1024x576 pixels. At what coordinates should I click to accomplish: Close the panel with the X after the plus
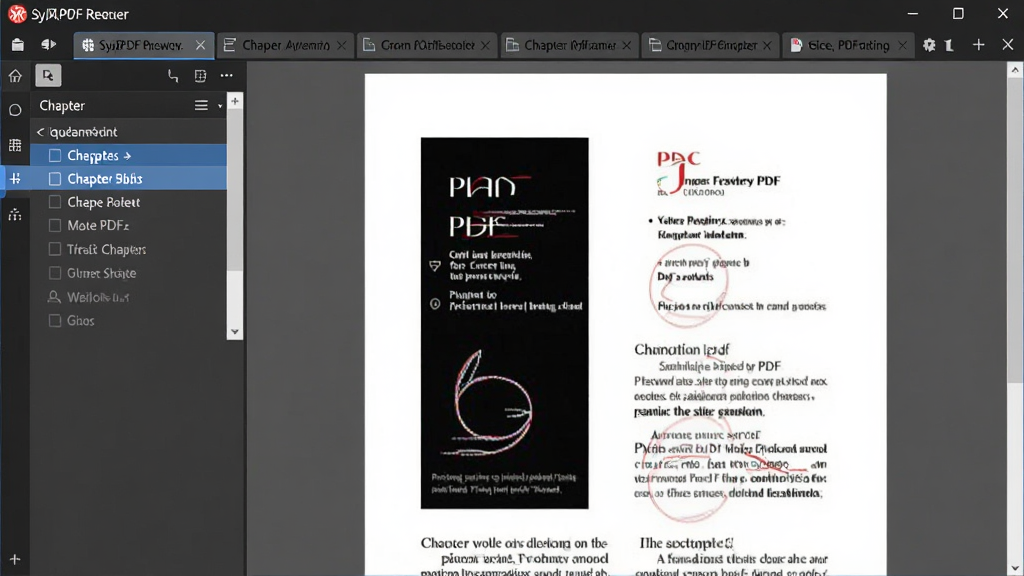[x=1008, y=44]
